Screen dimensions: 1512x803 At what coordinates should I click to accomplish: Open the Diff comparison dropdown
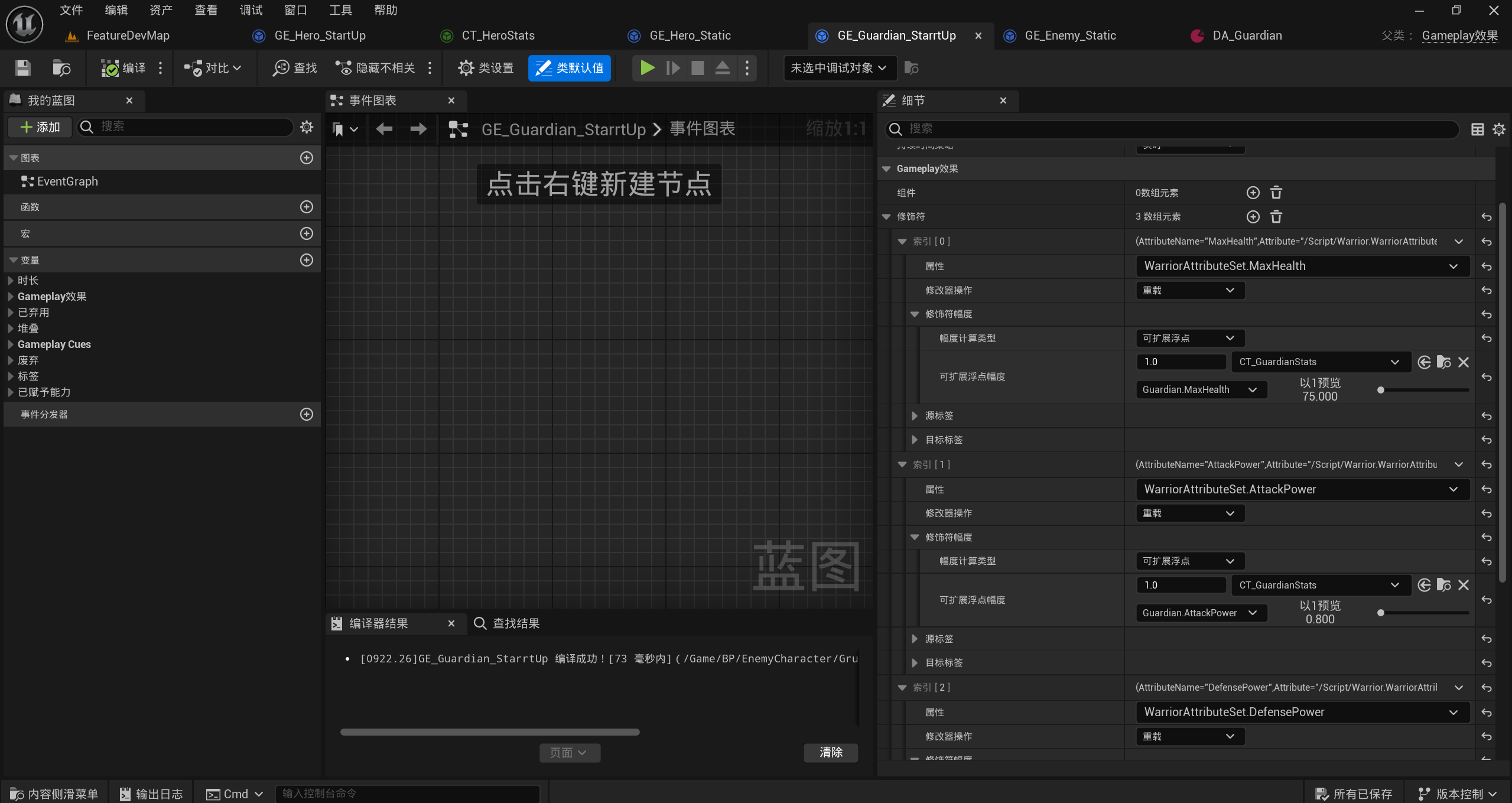[213, 68]
